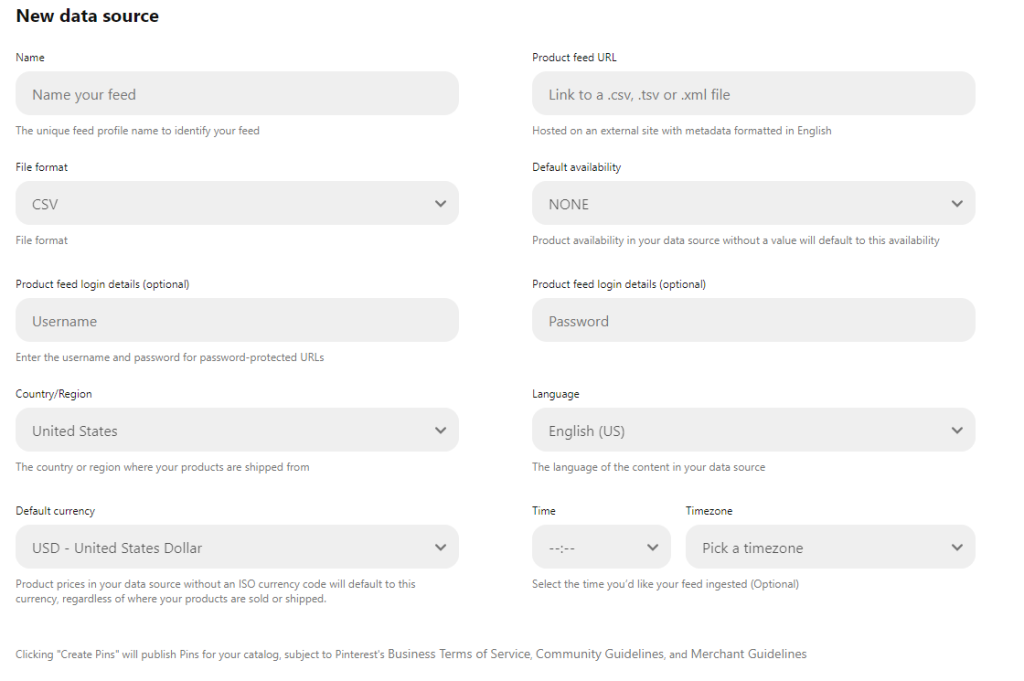The width and height of the screenshot is (1024, 681).
Task: Open the Business Terms of Service link
Action: click(460, 654)
